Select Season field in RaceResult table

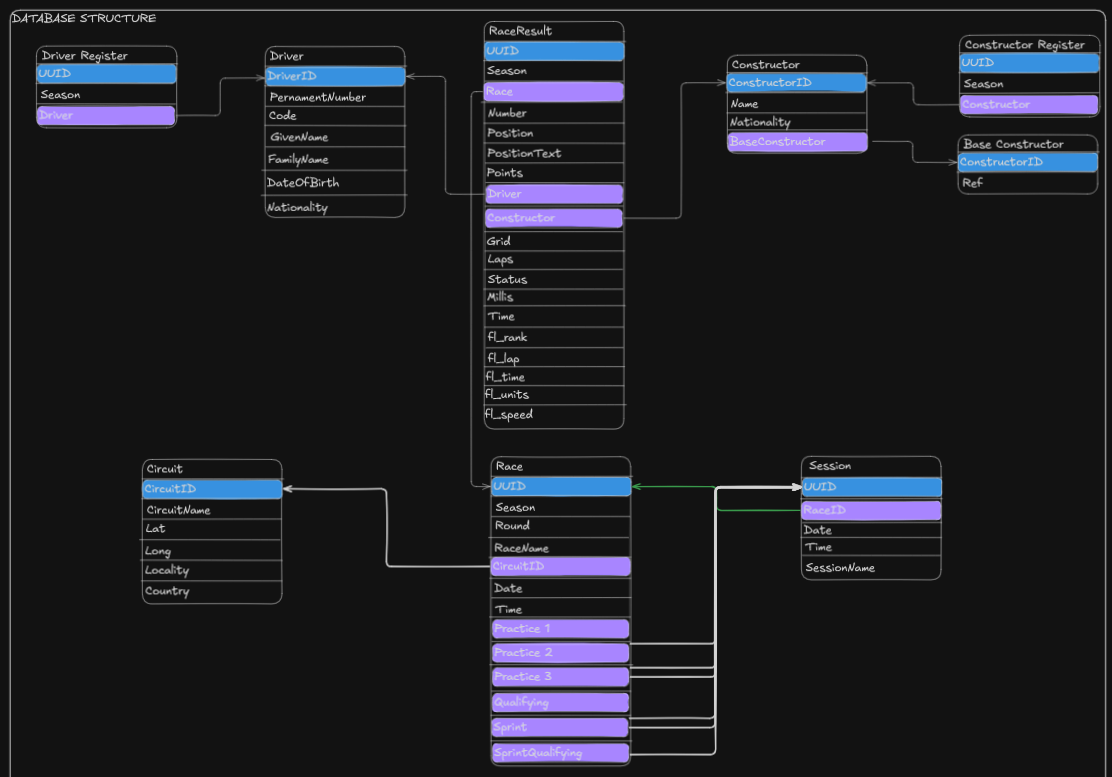554,71
